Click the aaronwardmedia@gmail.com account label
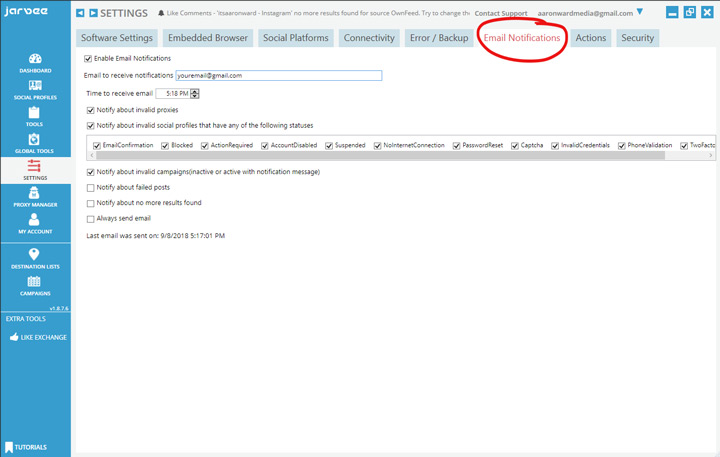Screen dimensions: 720x457 (x=585, y=13)
